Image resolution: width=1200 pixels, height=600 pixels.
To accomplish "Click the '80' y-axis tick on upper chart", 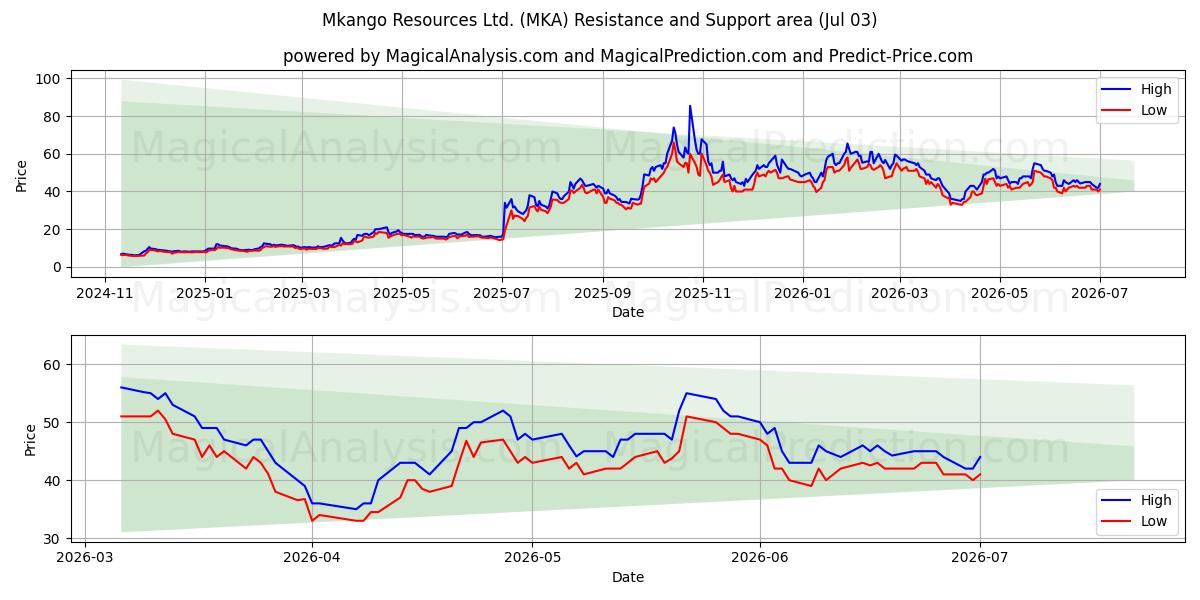I will [x=53, y=117].
